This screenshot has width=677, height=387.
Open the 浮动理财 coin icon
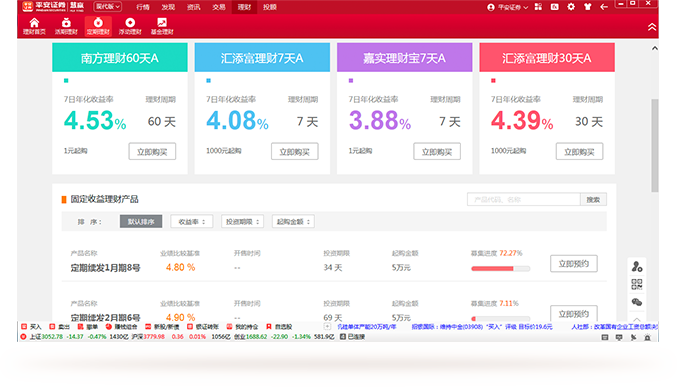tap(130, 26)
